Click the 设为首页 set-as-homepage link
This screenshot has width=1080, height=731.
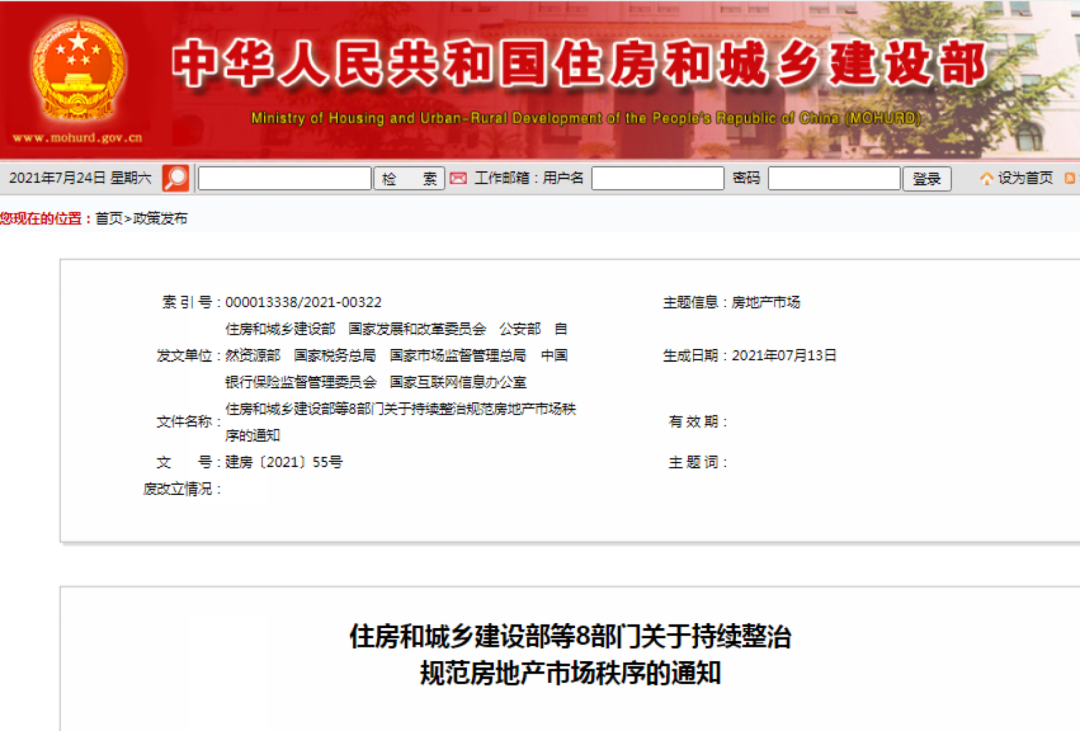1025,179
